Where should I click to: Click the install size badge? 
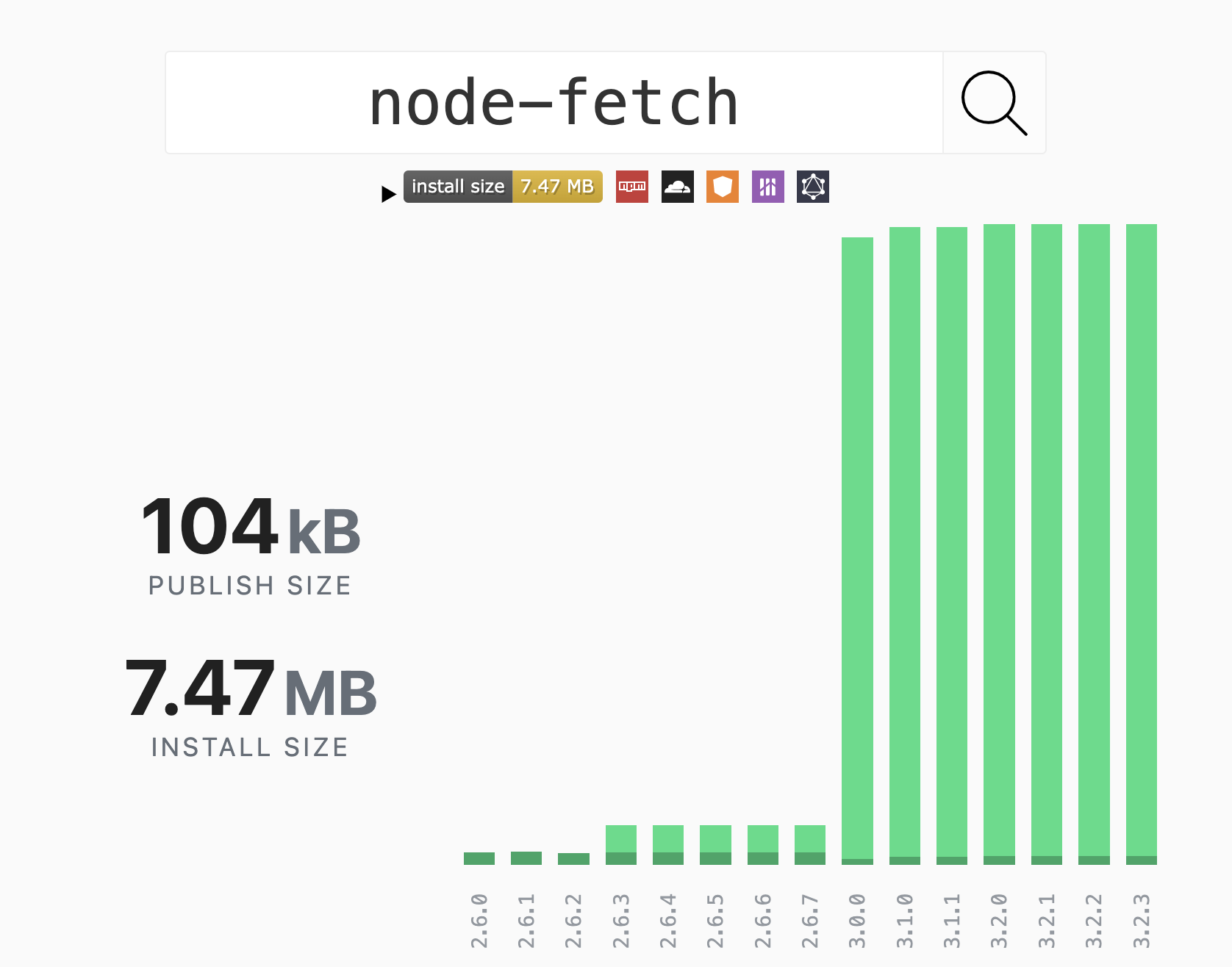(457, 187)
